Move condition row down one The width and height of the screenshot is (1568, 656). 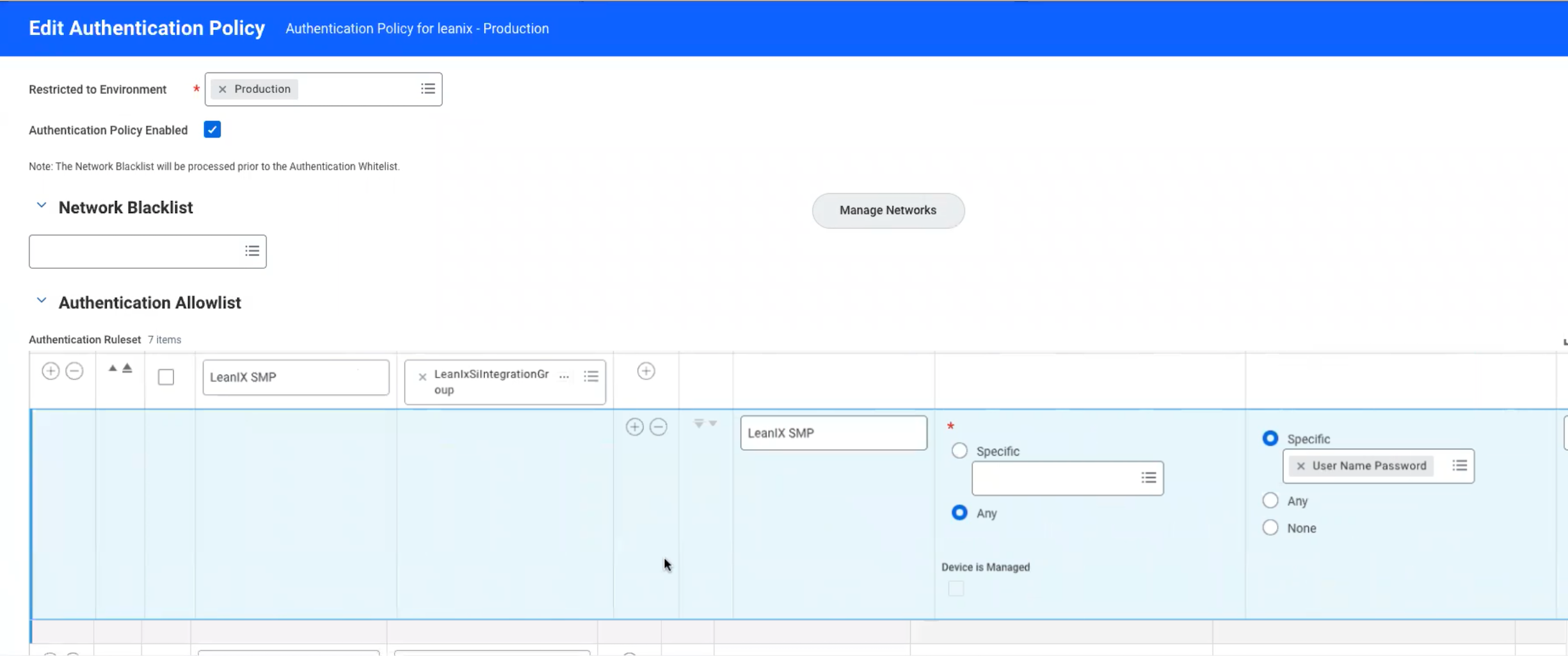pyautogui.click(x=713, y=424)
